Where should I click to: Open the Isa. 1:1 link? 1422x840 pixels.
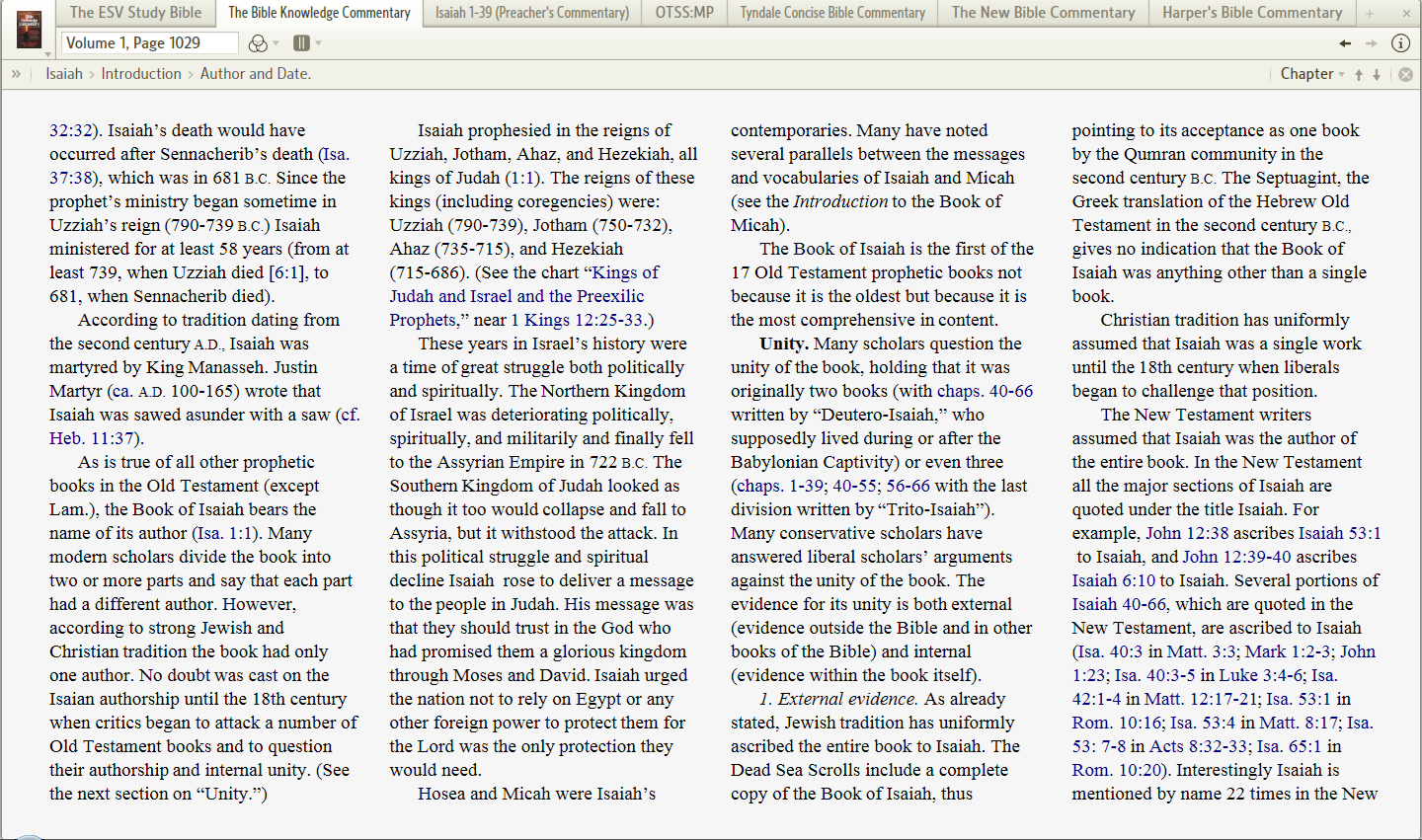225,533
